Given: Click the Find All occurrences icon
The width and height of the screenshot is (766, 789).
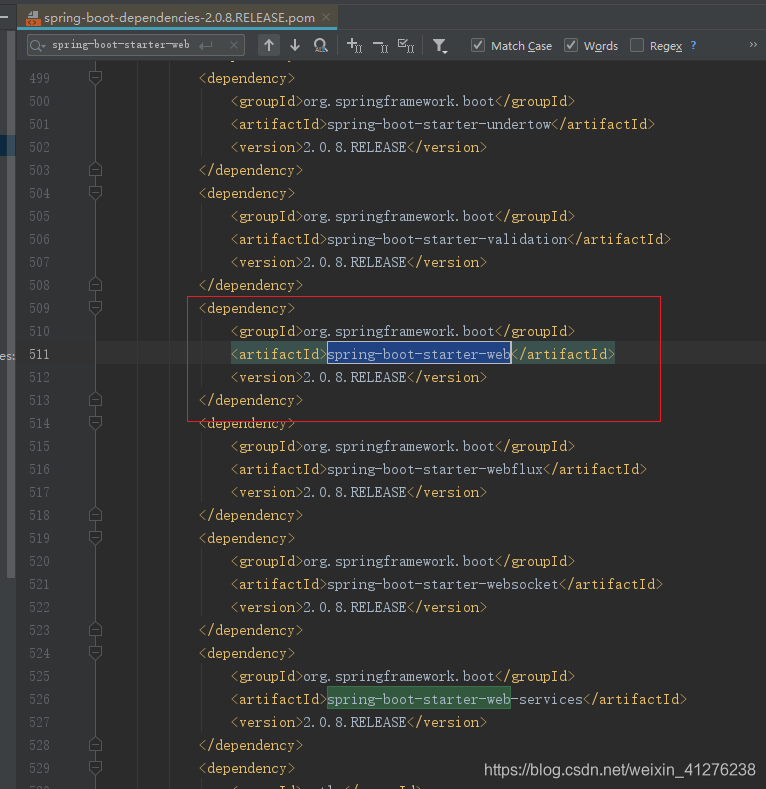Looking at the screenshot, I should 321,45.
